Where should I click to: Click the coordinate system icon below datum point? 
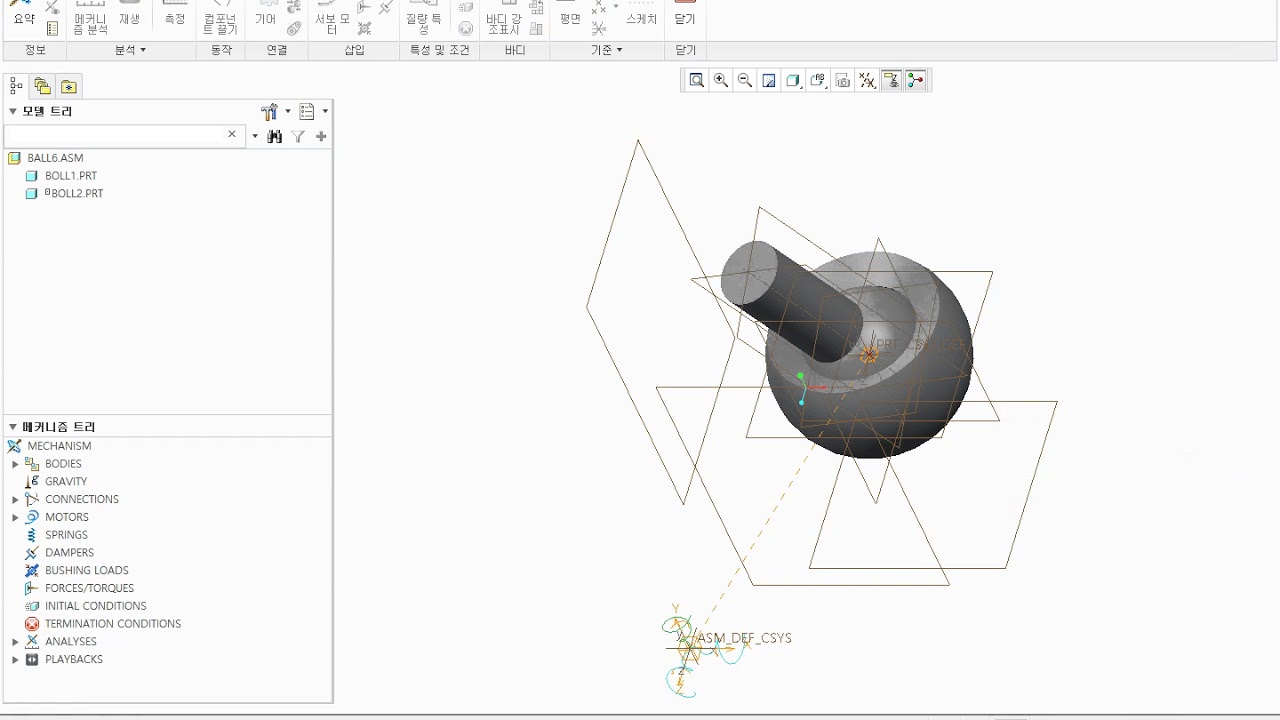(599, 29)
